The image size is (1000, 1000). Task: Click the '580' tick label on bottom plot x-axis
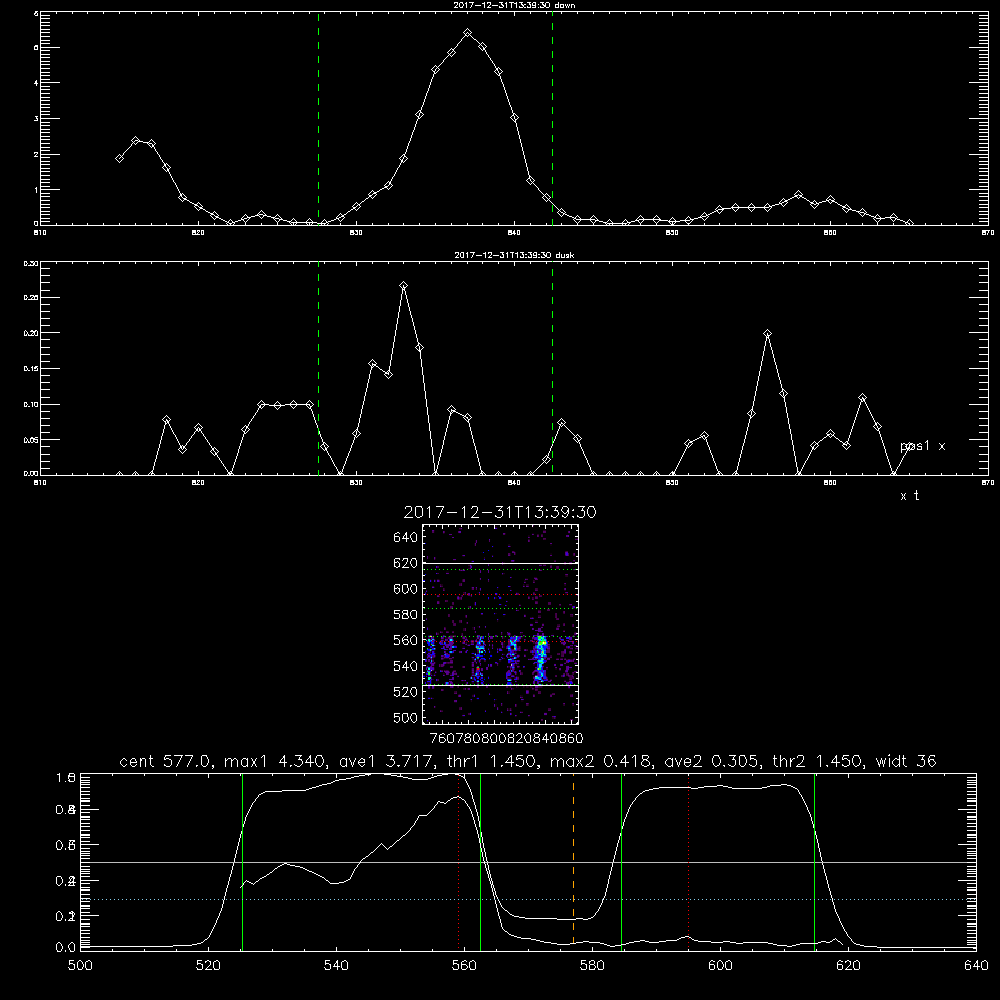(x=592, y=966)
